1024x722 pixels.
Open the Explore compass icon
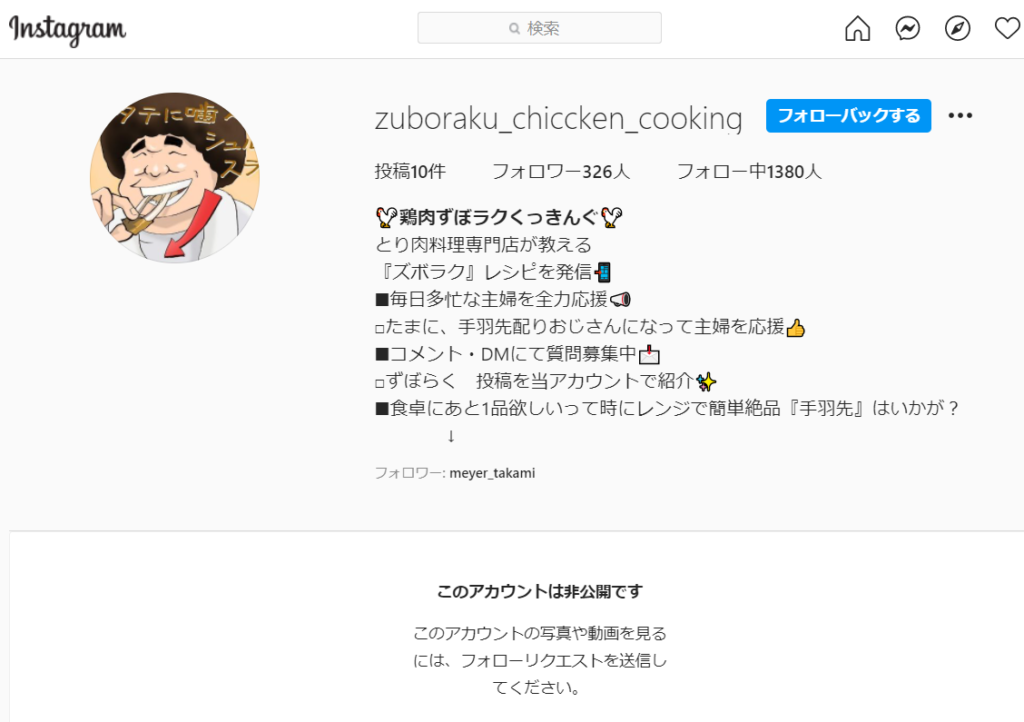coord(957,29)
